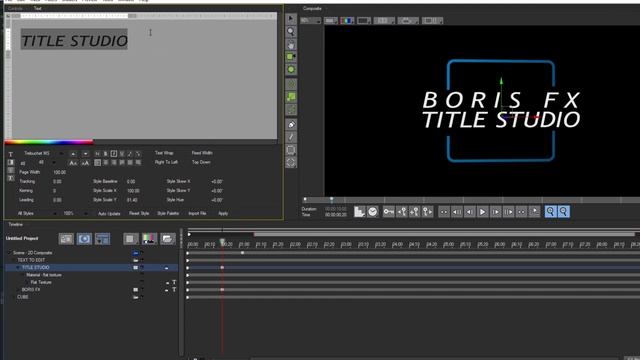
Task: Switch to the Controls tab
Action: point(15,8)
